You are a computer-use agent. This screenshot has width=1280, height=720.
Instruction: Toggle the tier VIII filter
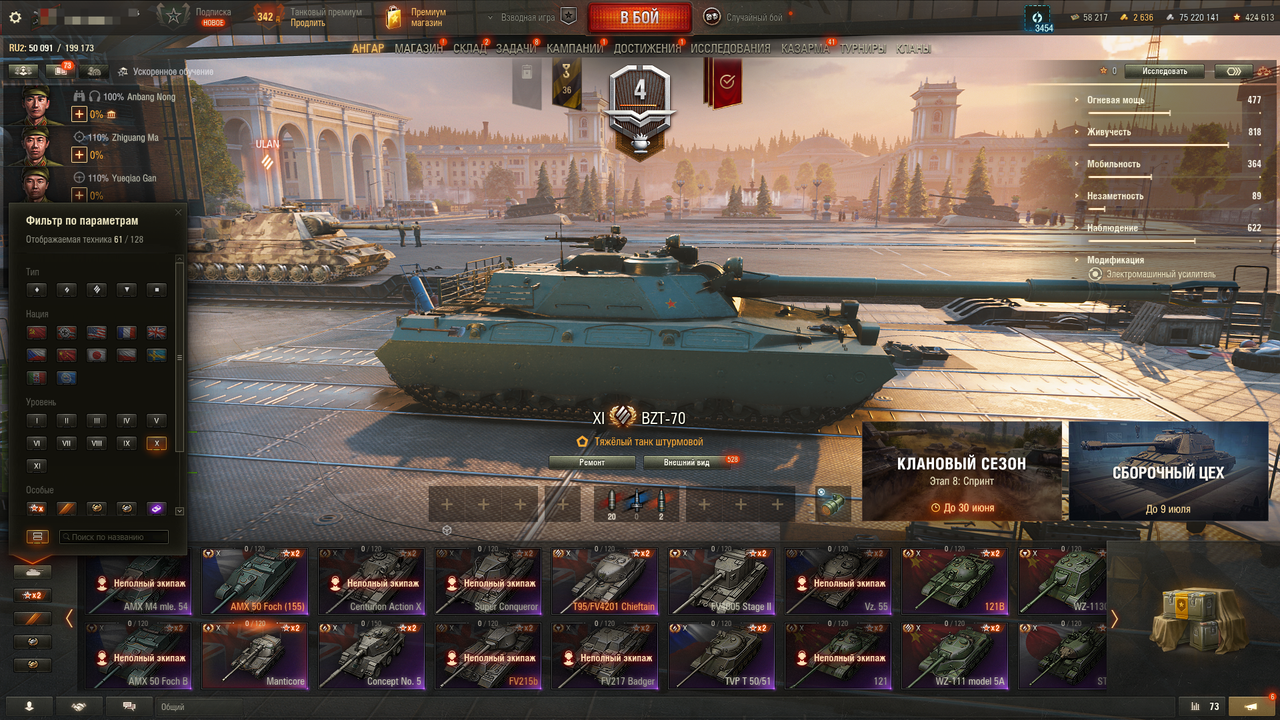97,443
